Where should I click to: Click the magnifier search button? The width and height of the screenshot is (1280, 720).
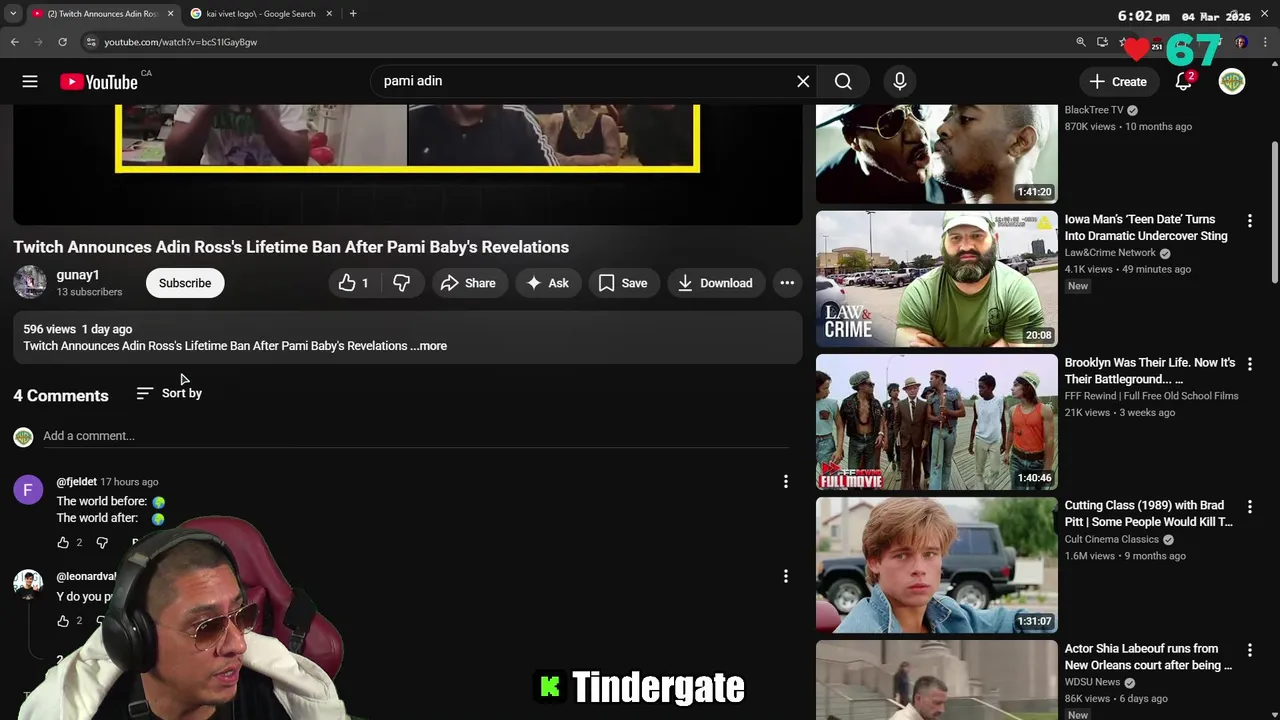[x=843, y=81]
